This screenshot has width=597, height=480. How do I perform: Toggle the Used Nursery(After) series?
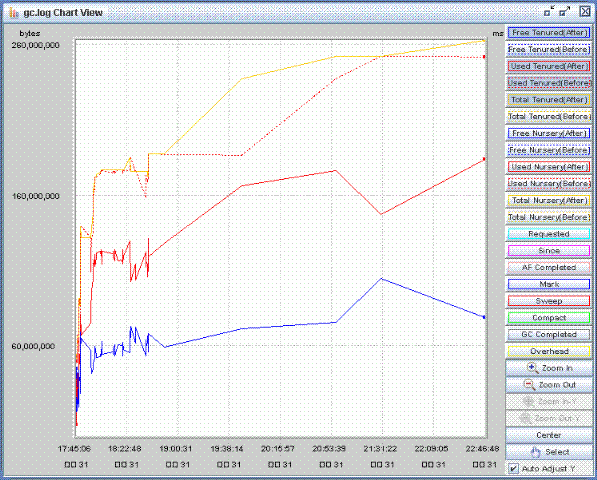[x=549, y=167]
